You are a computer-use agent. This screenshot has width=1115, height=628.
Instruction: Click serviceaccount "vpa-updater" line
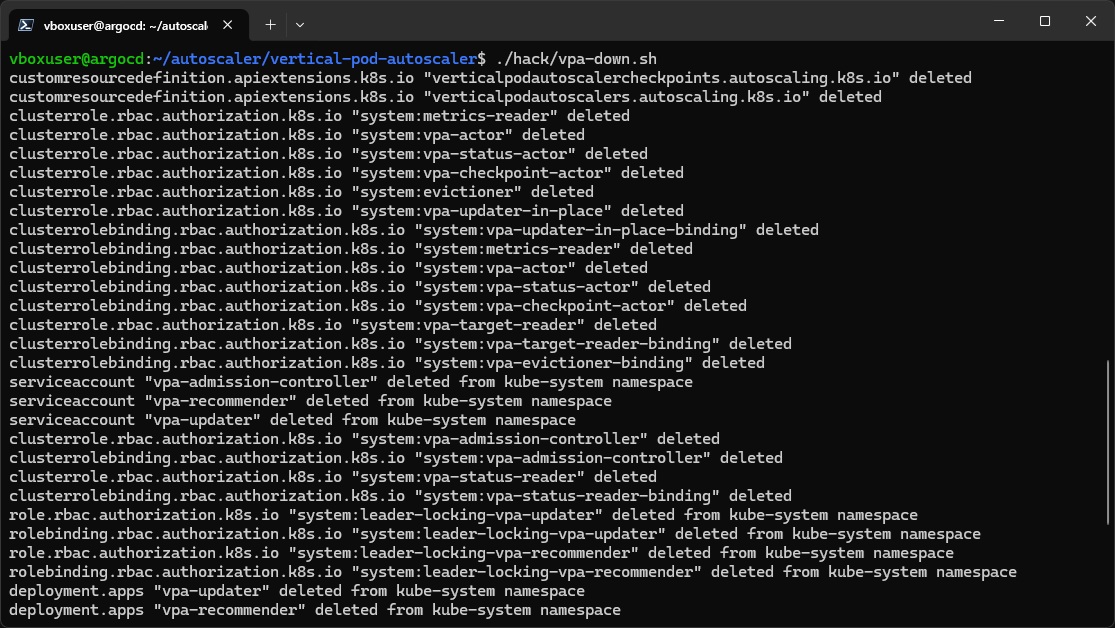pyautogui.click(x=292, y=420)
